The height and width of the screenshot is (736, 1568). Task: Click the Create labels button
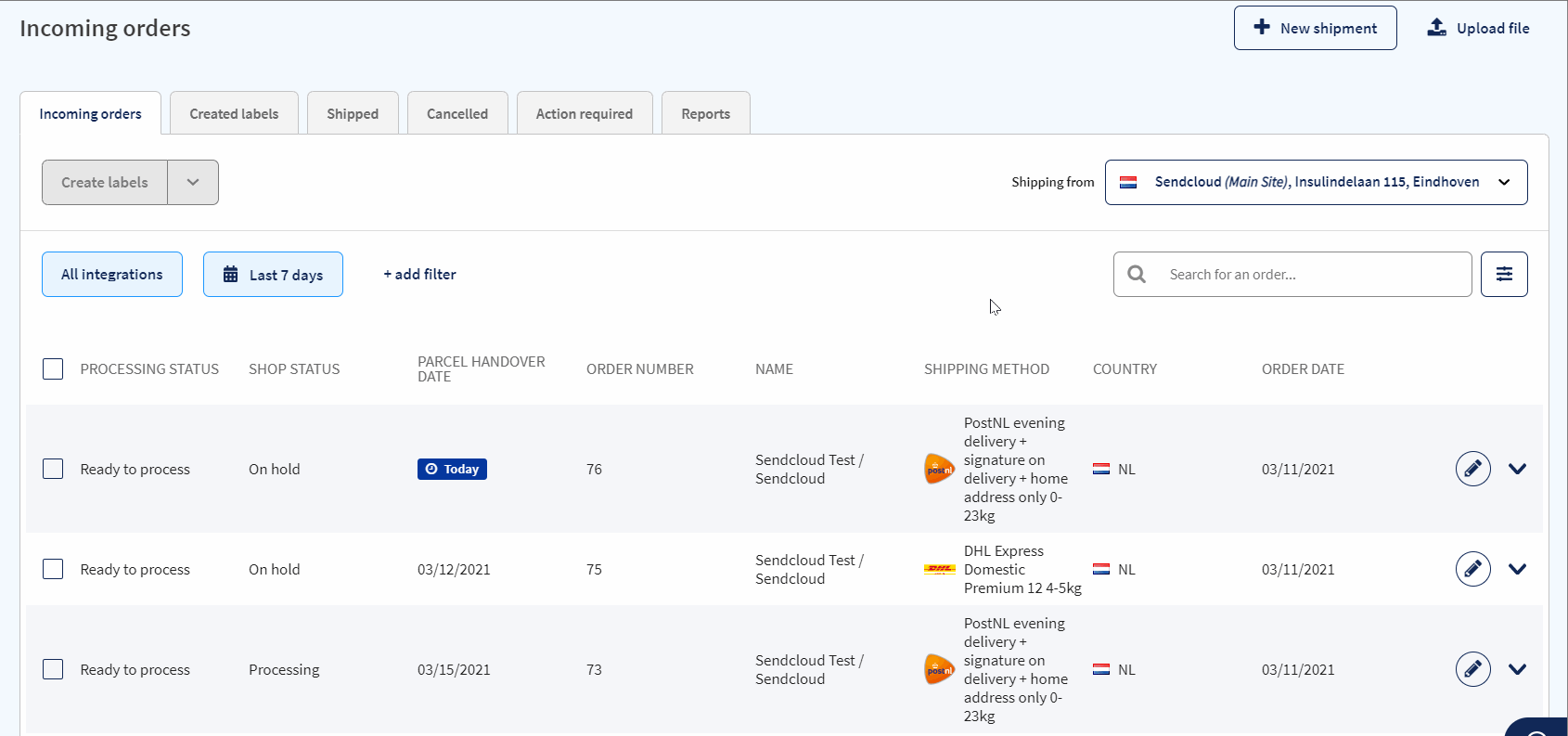pos(105,182)
